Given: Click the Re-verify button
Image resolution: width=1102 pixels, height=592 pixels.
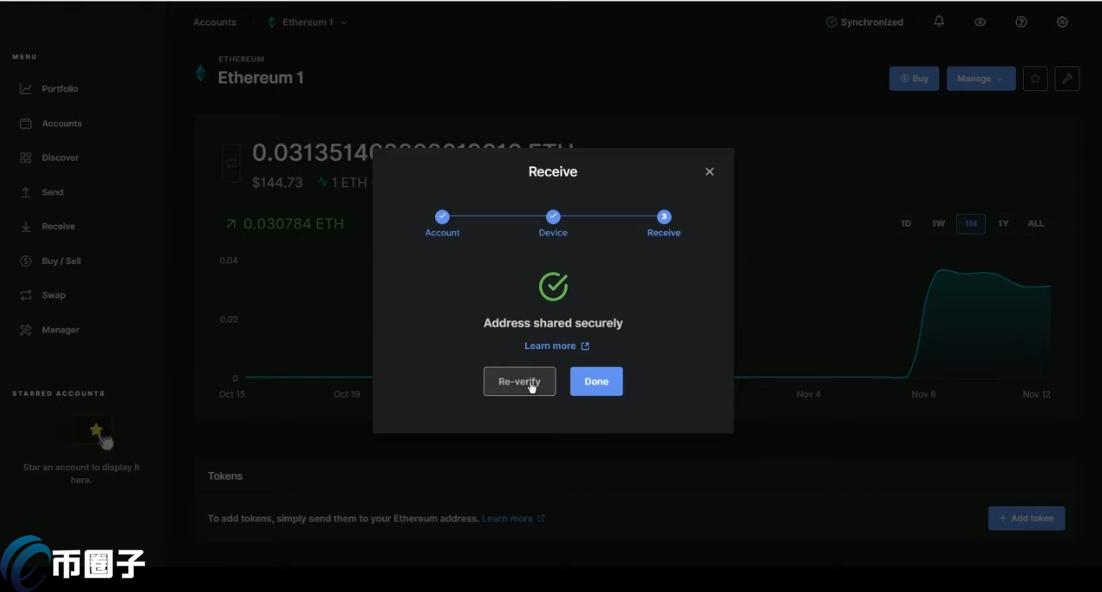Looking at the screenshot, I should [x=519, y=381].
